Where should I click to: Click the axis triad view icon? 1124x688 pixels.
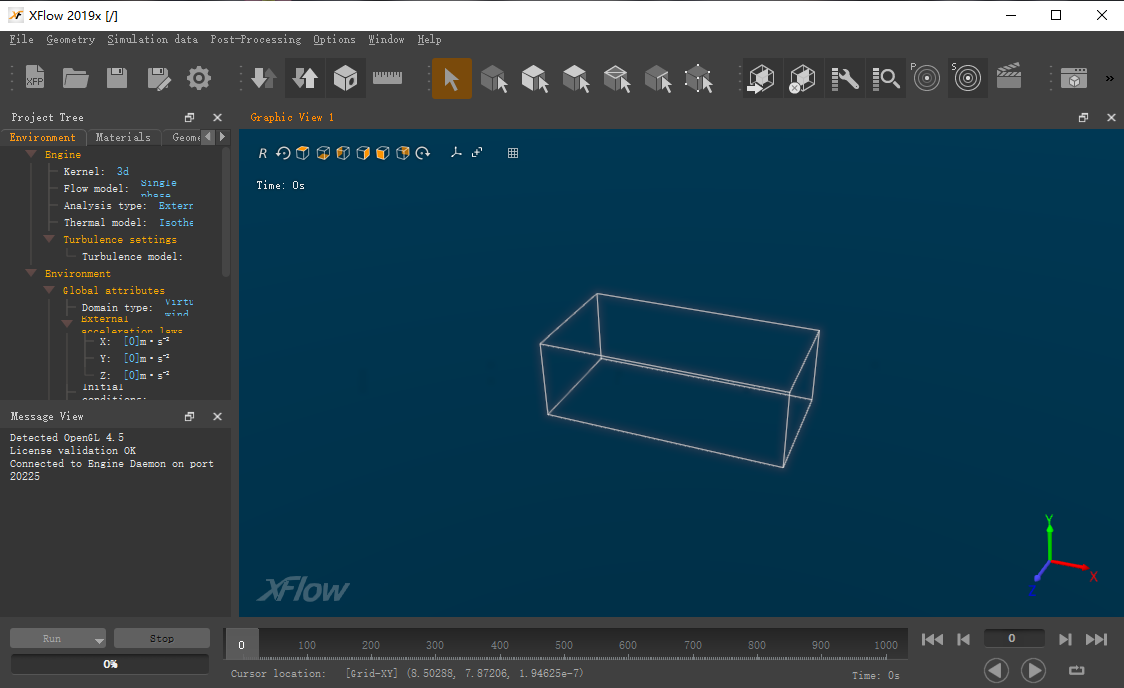[456, 152]
